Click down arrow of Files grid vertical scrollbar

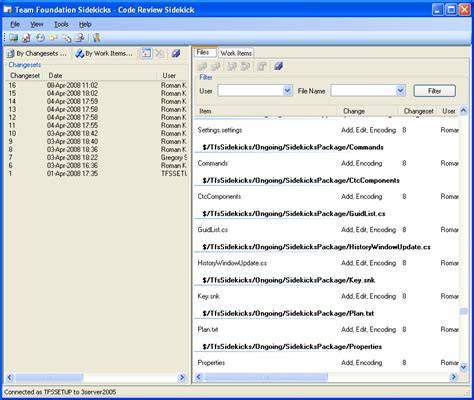(463, 367)
